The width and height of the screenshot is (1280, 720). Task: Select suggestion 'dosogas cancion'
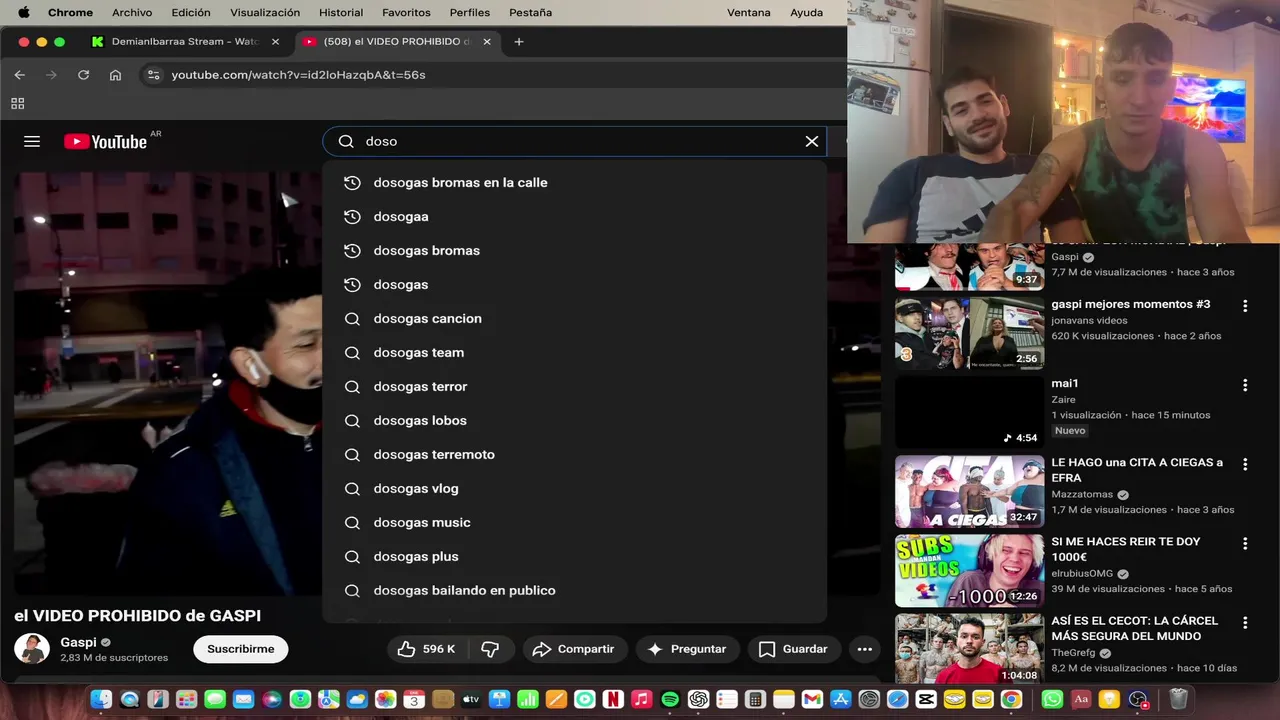click(x=575, y=318)
